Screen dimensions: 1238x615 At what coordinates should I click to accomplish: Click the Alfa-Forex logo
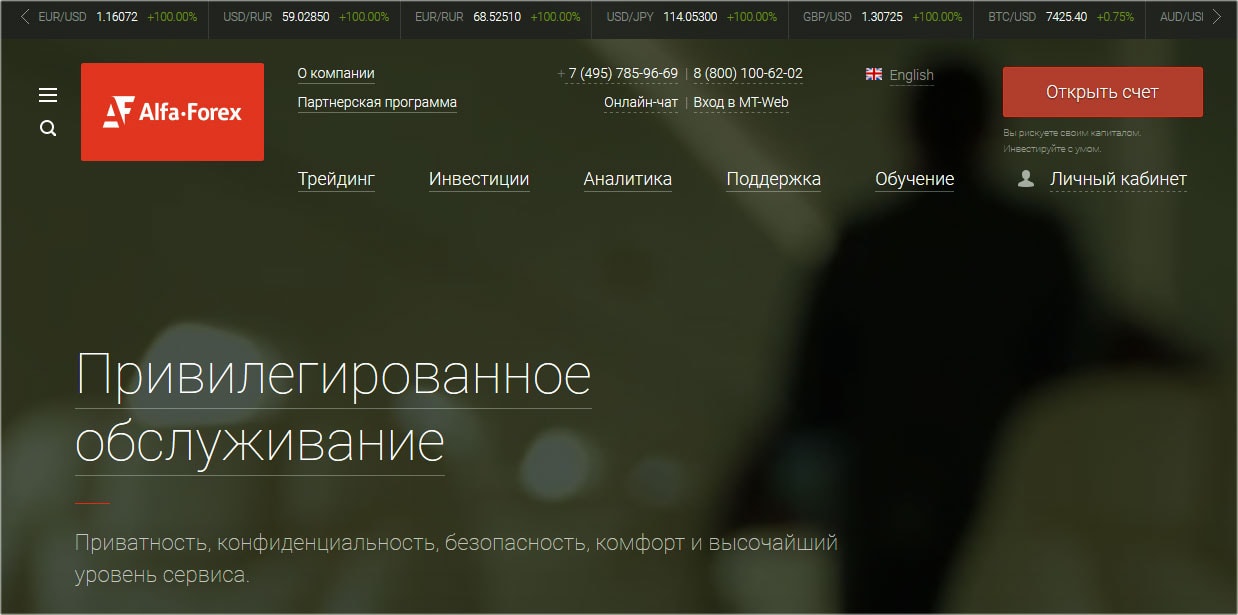(x=172, y=112)
